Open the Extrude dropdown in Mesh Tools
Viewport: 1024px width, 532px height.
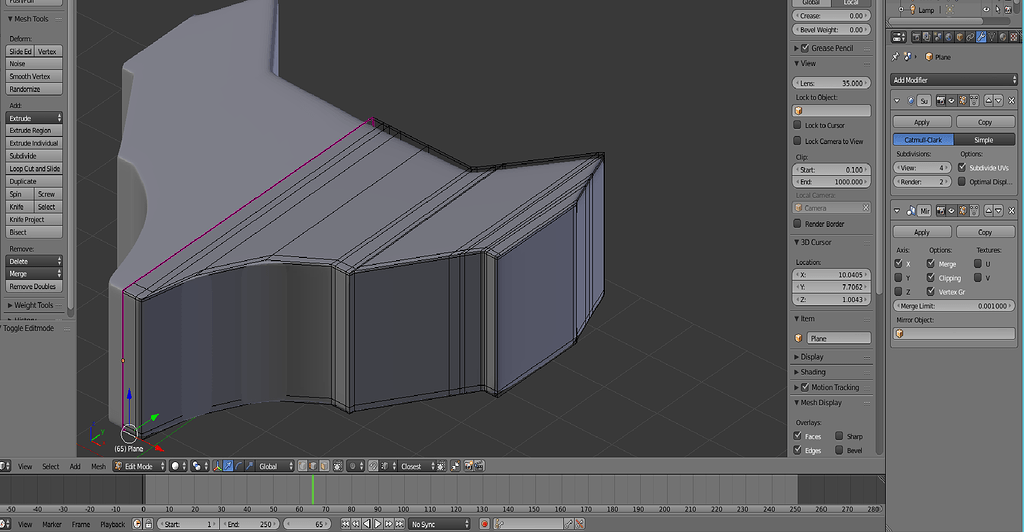34,118
